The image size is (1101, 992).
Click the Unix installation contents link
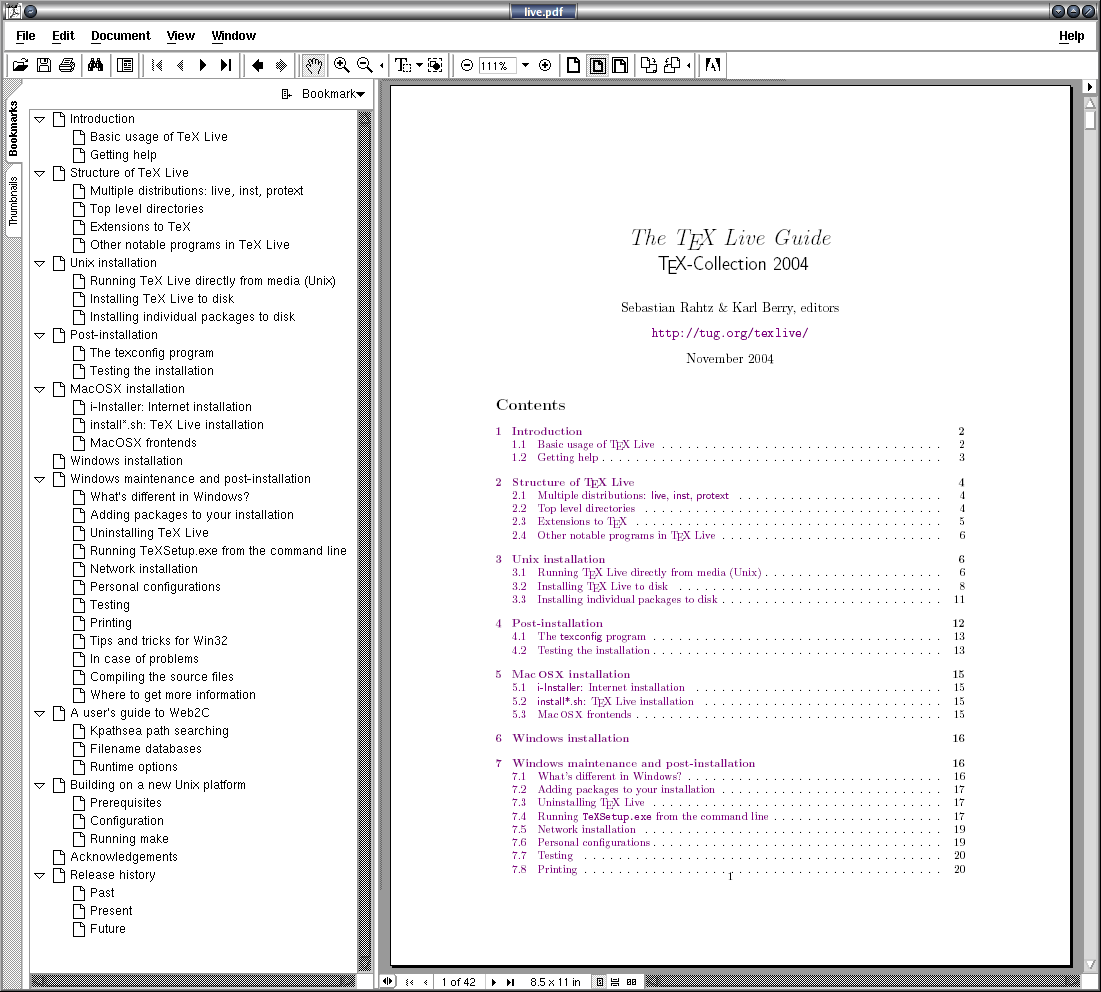point(558,559)
